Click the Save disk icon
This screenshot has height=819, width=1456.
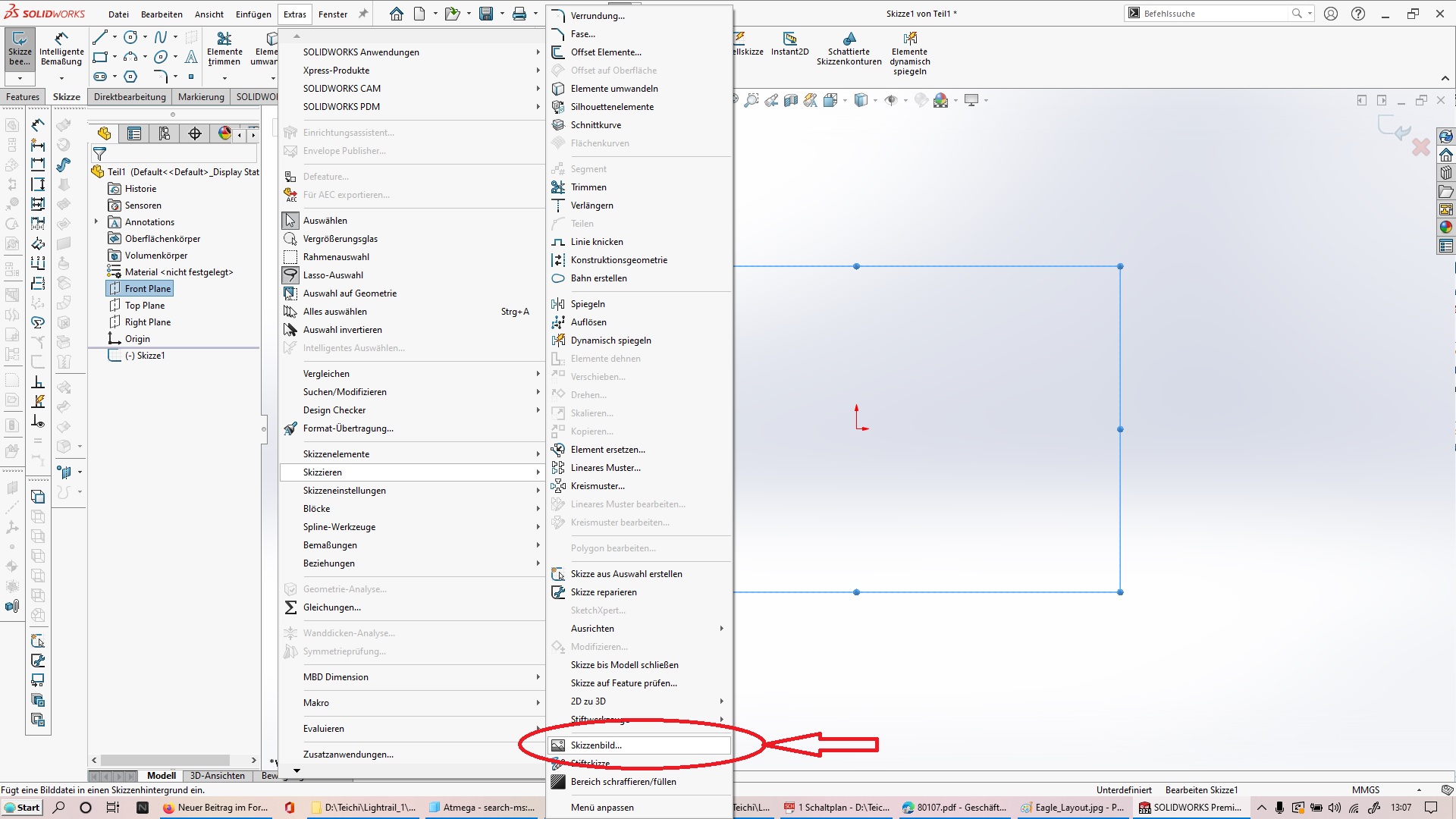click(x=486, y=14)
